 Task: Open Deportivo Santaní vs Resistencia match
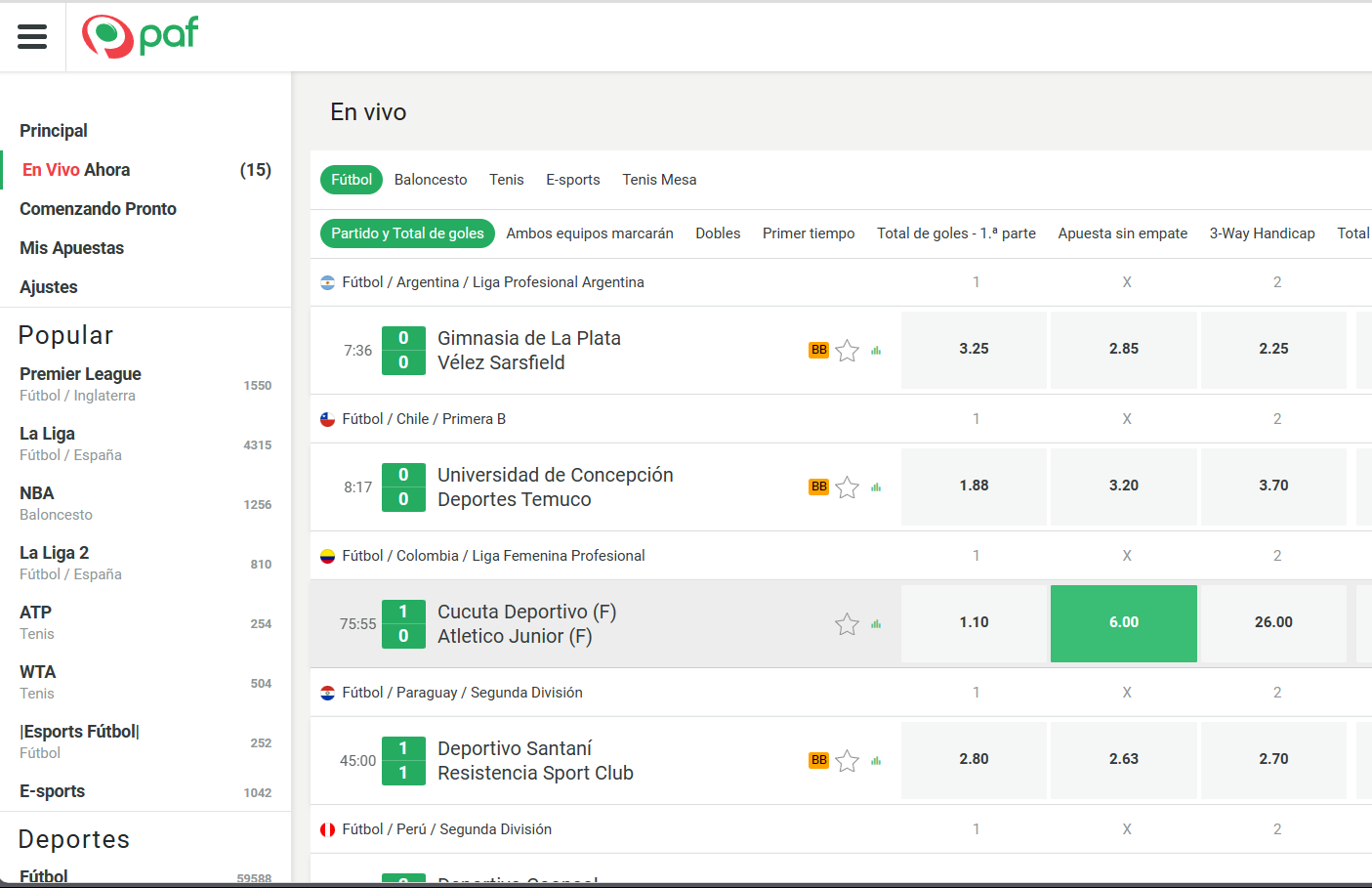(x=535, y=760)
